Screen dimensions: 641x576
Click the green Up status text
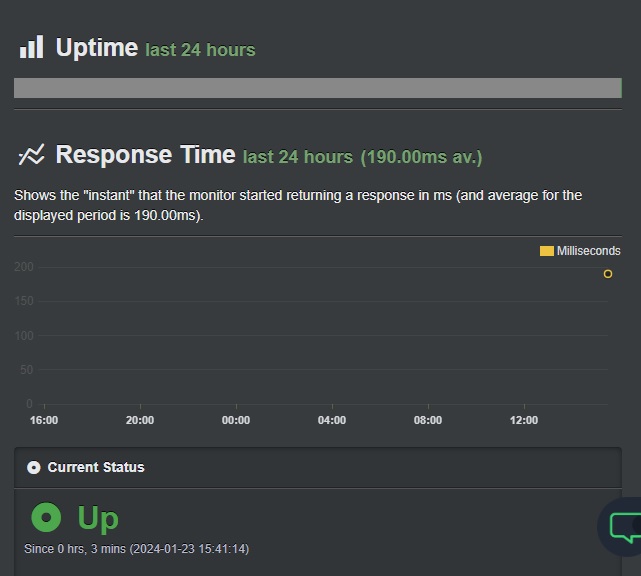click(x=98, y=518)
